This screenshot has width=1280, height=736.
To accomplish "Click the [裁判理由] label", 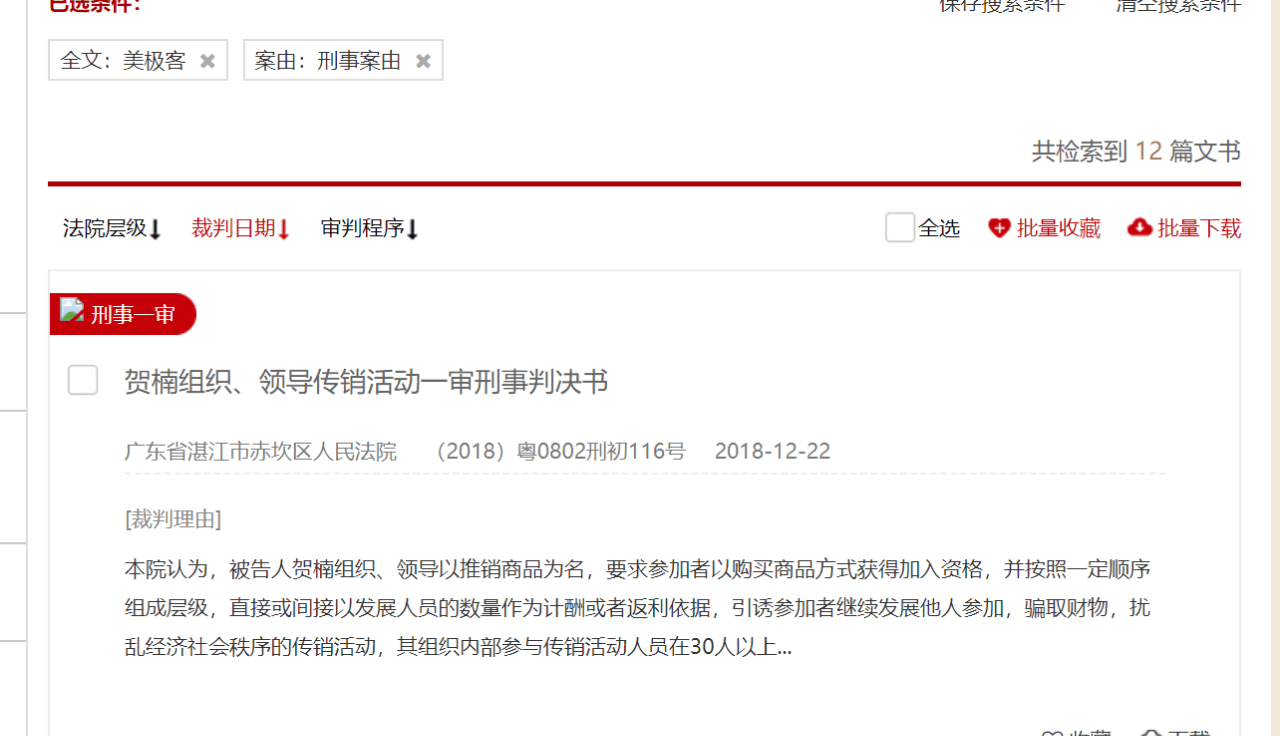I will [173, 519].
